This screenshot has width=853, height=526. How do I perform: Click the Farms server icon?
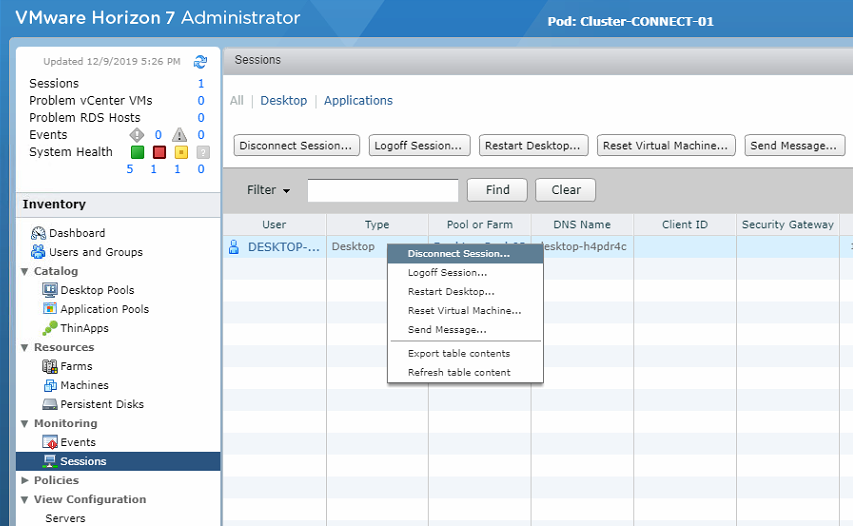click(50, 366)
